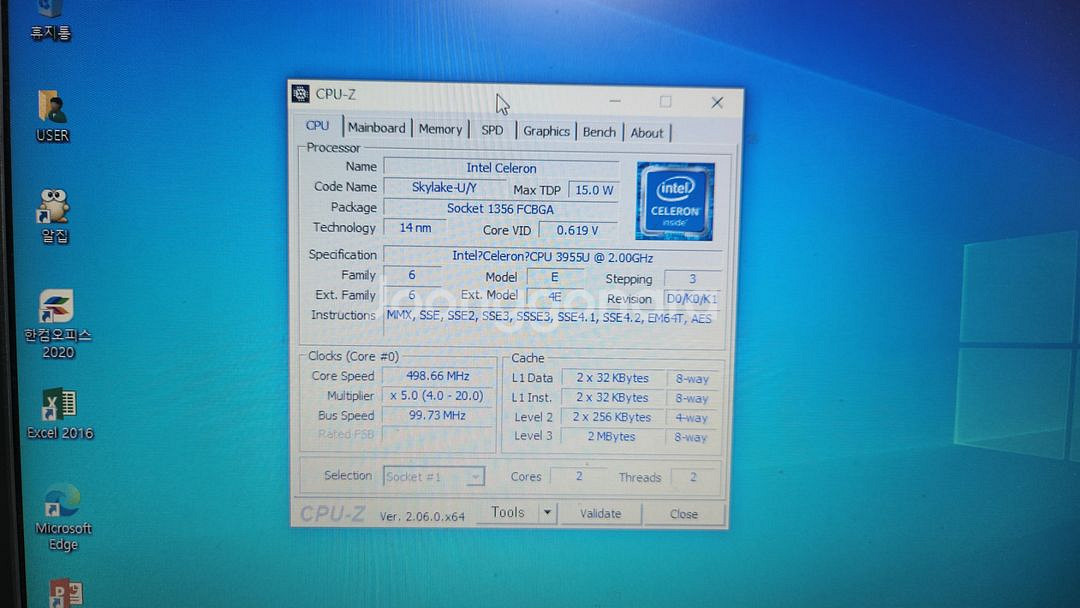The height and width of the screenshot is (608, 1080).
Task: Click the Stepping value '3'
Action: (x=692, y=279)
